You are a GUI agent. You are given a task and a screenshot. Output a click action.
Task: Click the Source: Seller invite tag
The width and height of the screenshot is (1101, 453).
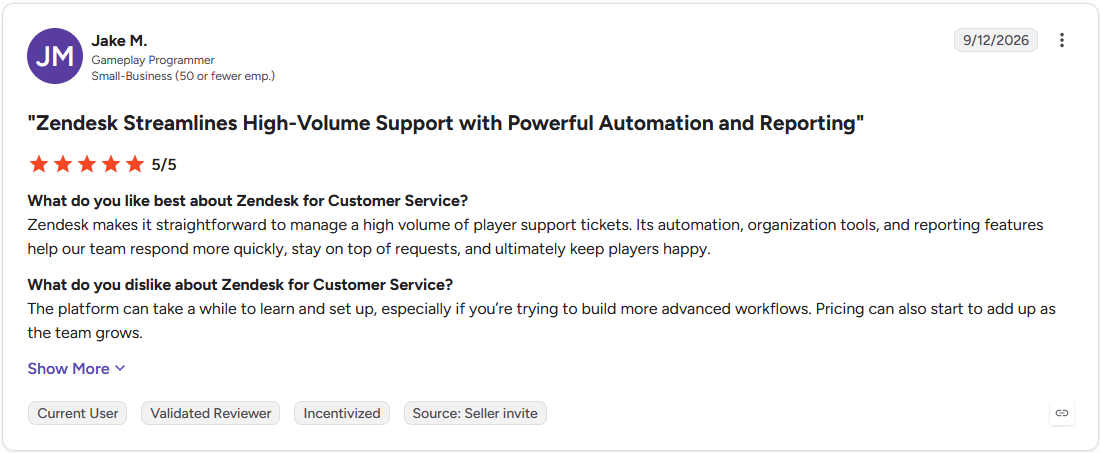pos(475,414)
